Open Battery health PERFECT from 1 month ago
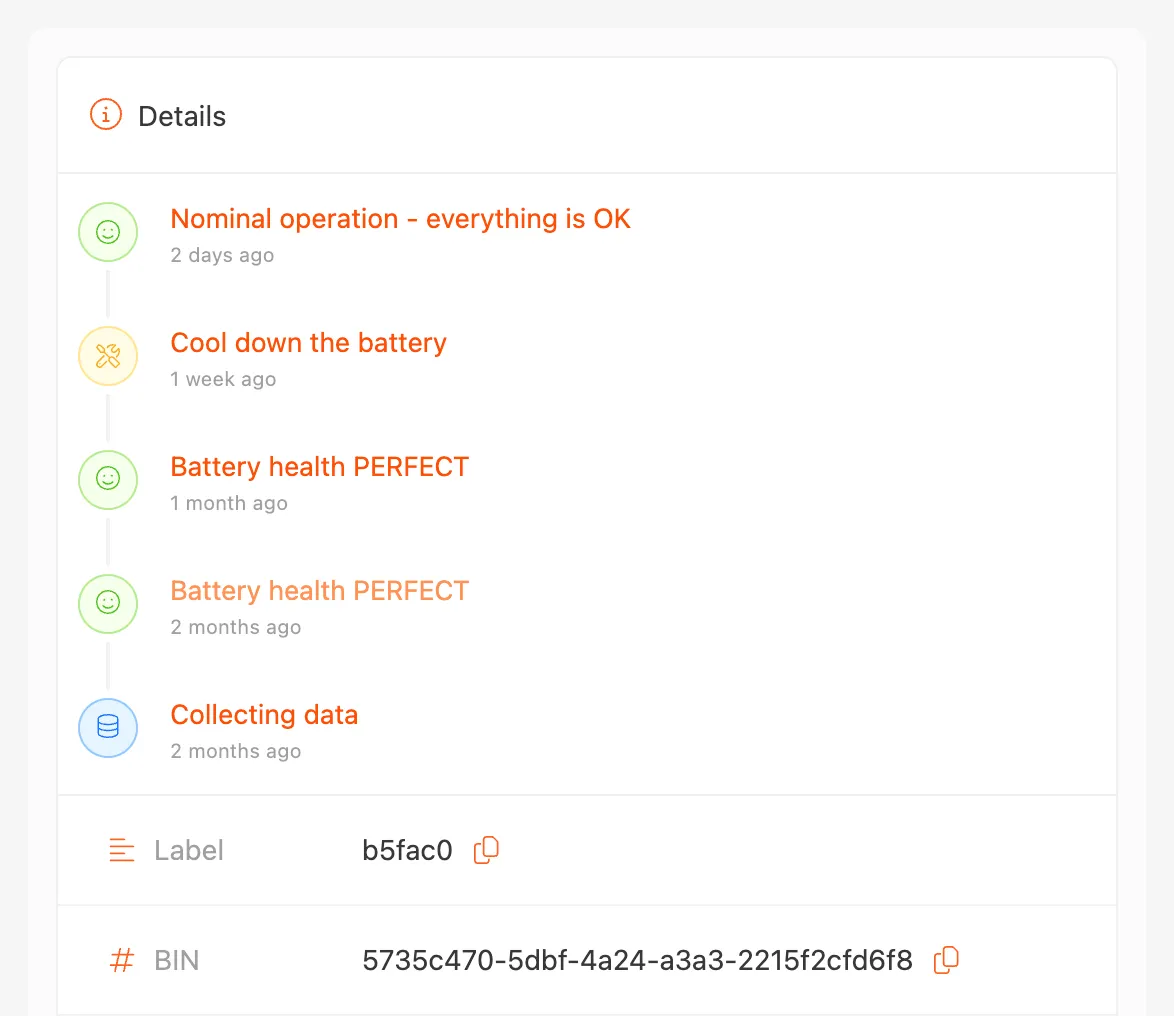This screenshot has height=1016, width=1174. point(319,467)
